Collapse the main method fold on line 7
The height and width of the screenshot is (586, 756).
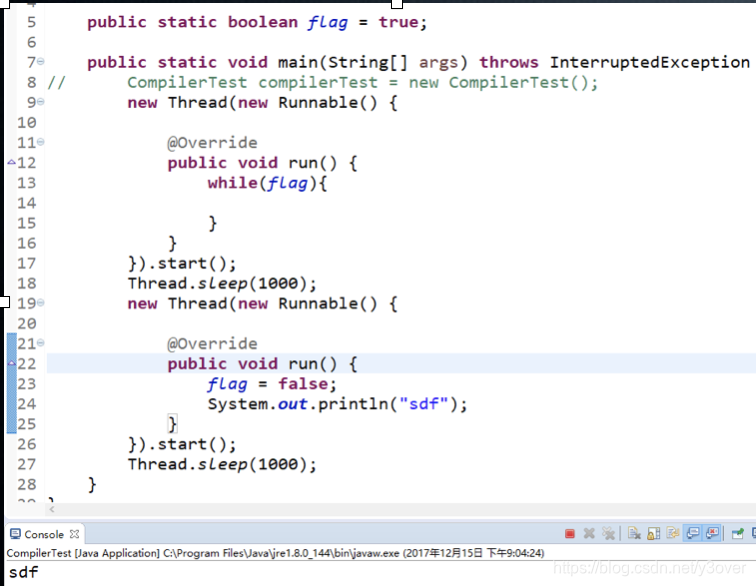[41, 61]
